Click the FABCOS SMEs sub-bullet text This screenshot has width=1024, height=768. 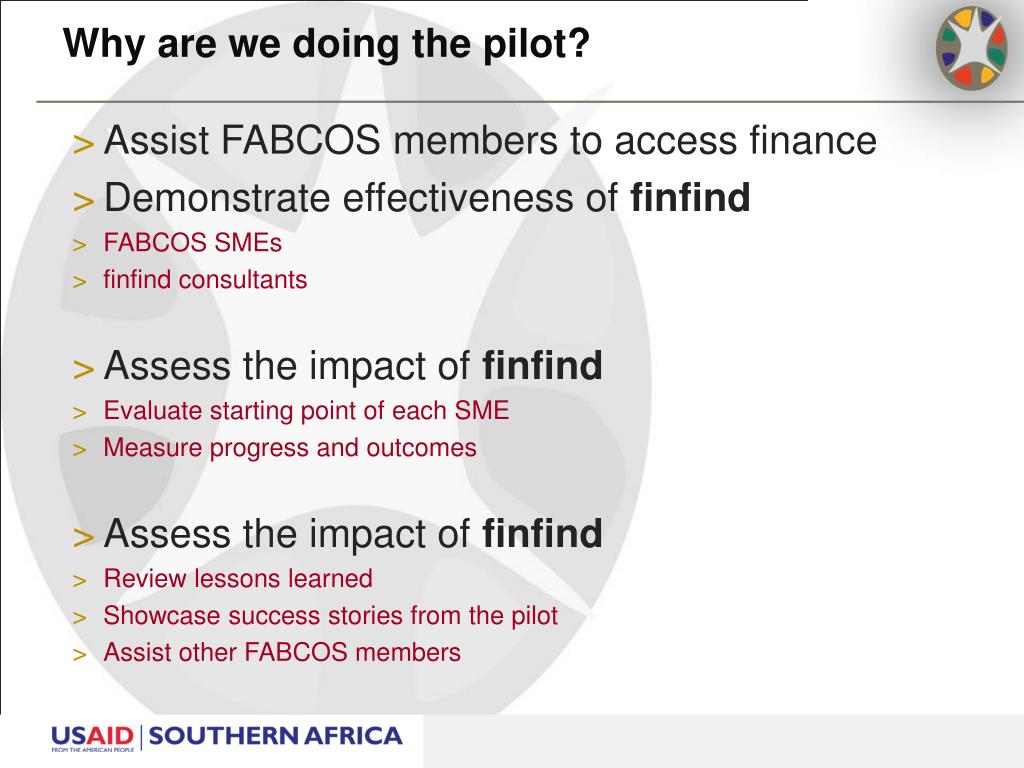[x=193, y=243]
